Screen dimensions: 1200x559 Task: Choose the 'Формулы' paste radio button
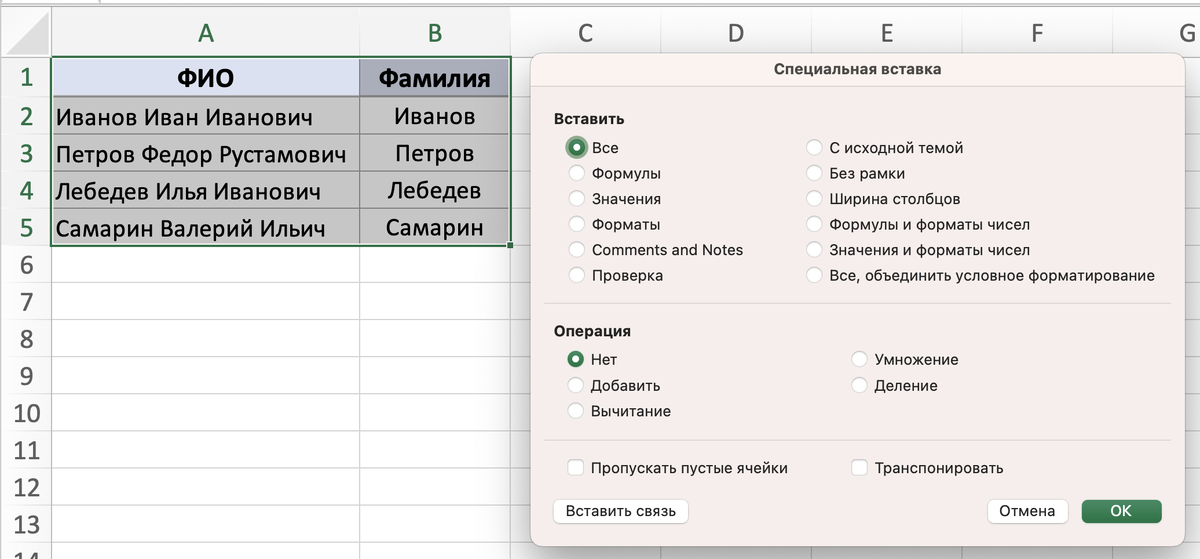coord(577,173)
